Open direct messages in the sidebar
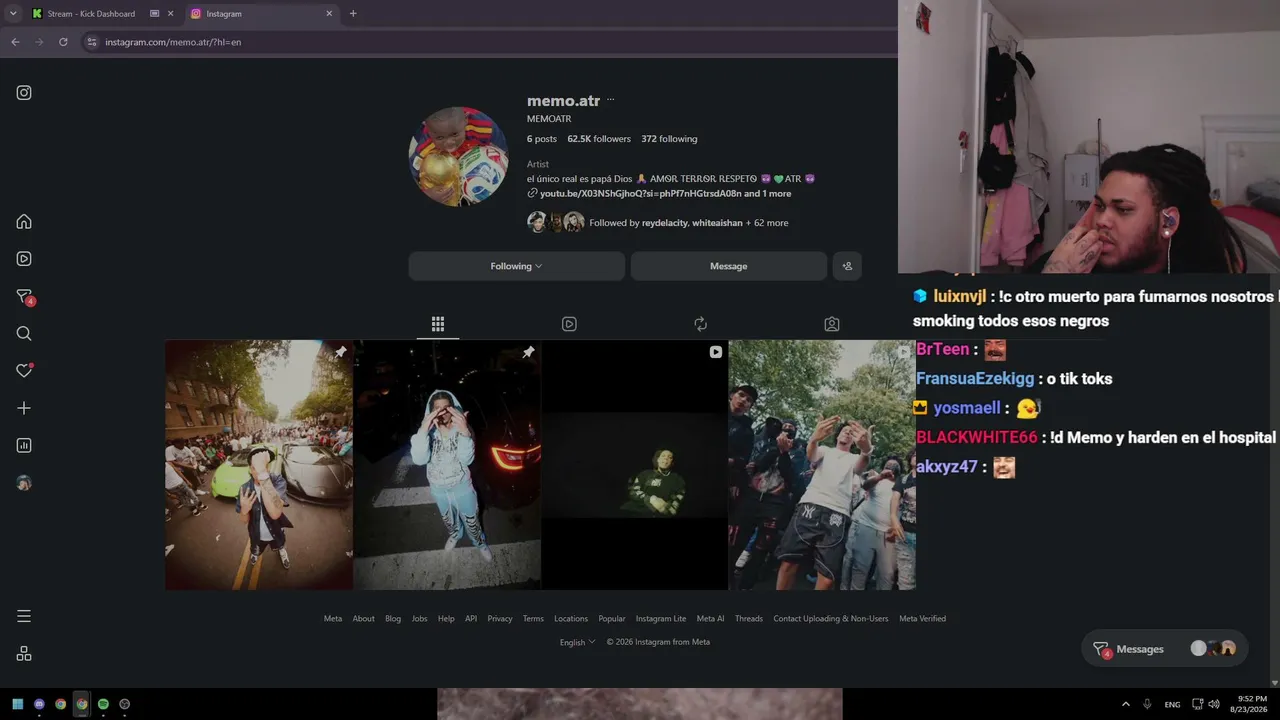 coord(24,297)
